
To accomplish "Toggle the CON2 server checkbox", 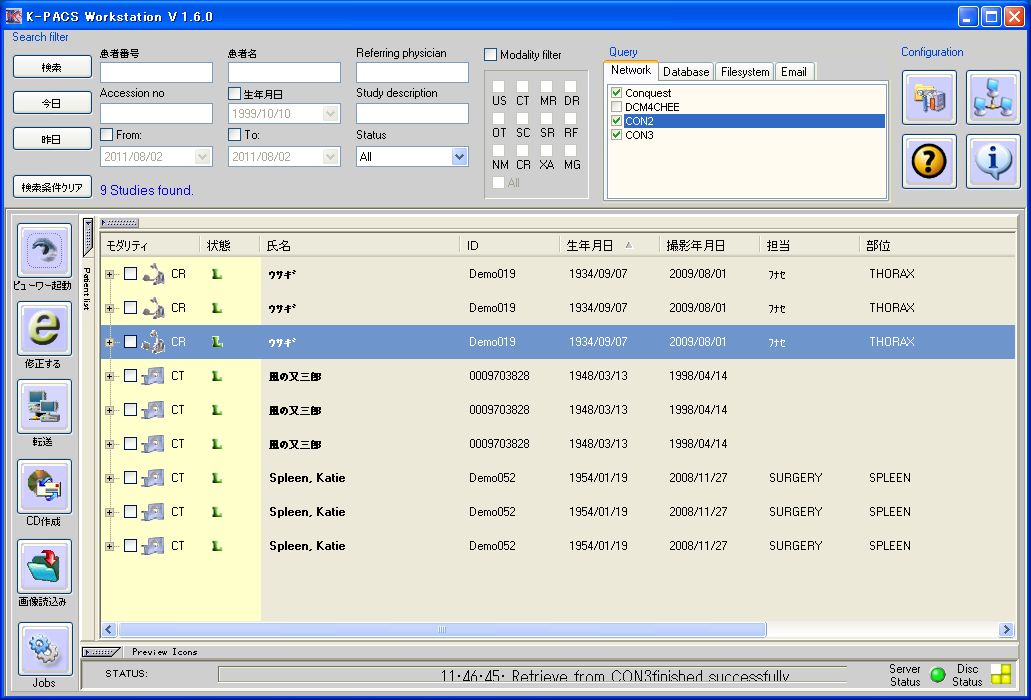I will tap(616, 121).
